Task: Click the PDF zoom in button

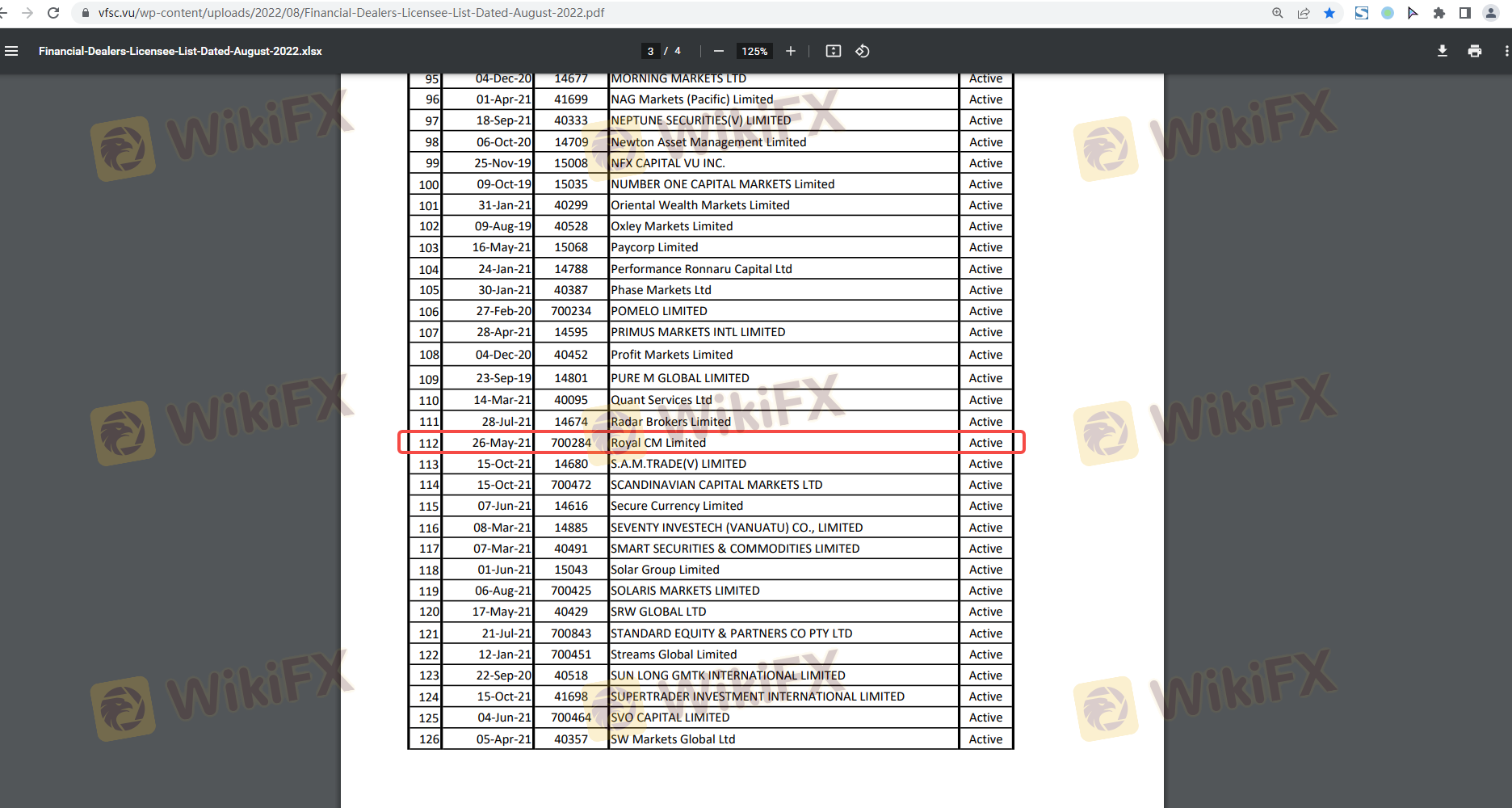Action: point(790,51)
